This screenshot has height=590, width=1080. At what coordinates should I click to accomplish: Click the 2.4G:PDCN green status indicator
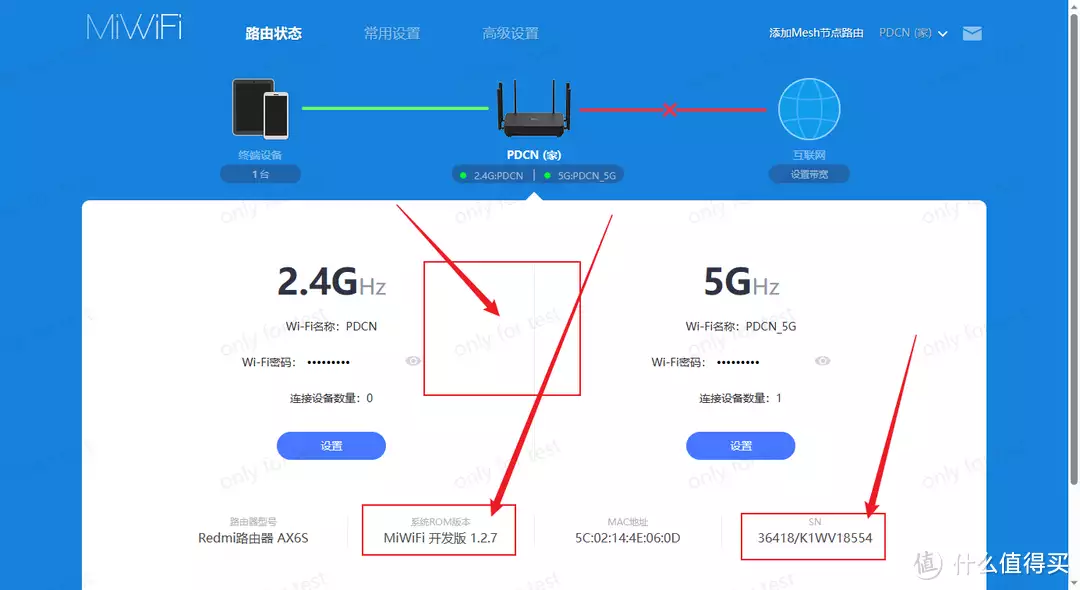click(492, 176)
